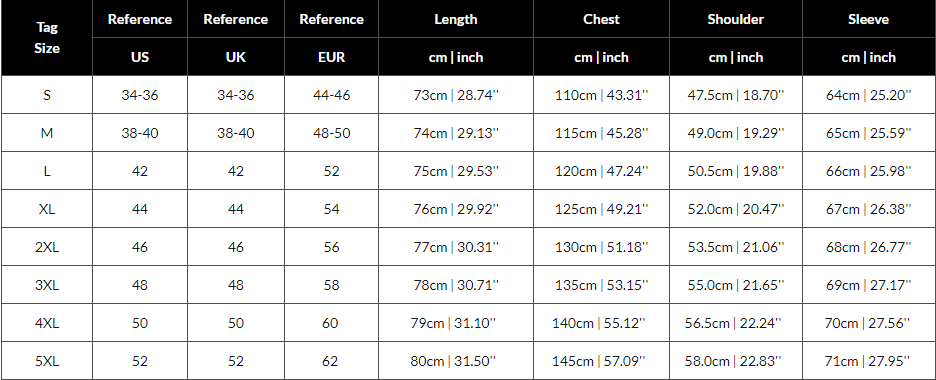Click the S tag size row label
This screenshot has width=936, height=380.
47,95
